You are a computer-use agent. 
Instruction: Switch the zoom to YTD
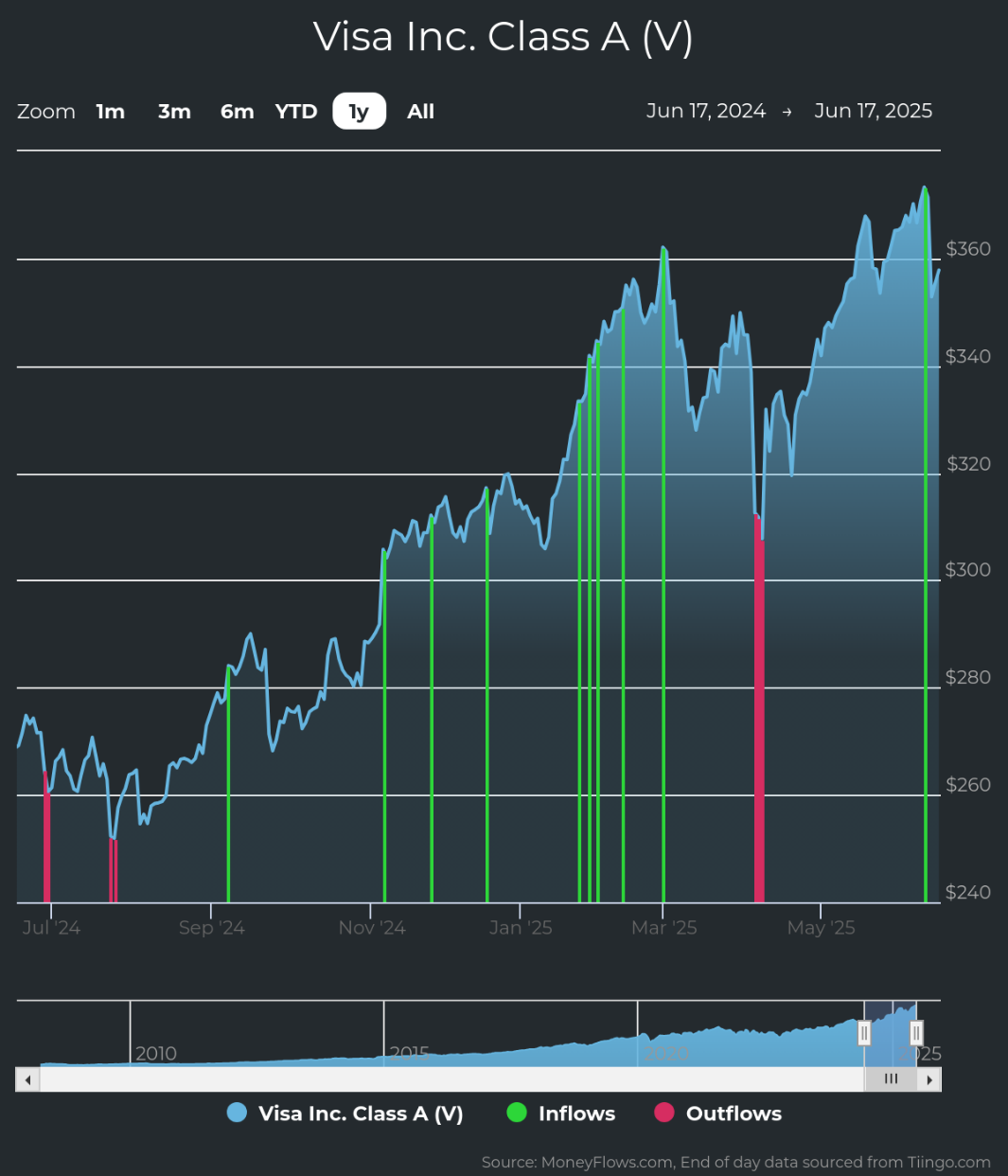(x=296, y=112)
